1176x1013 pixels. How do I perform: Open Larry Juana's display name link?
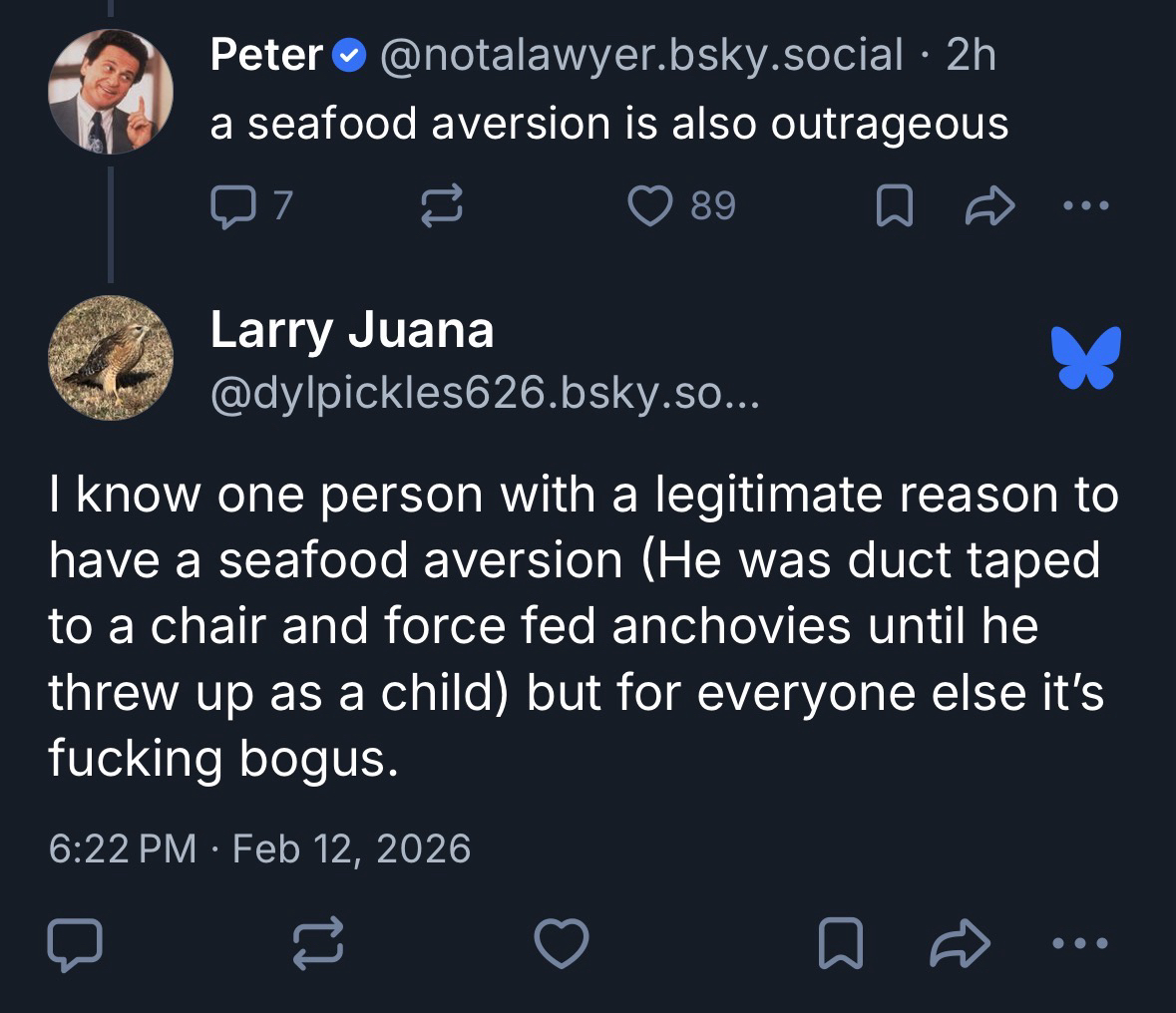click(352, 330)
